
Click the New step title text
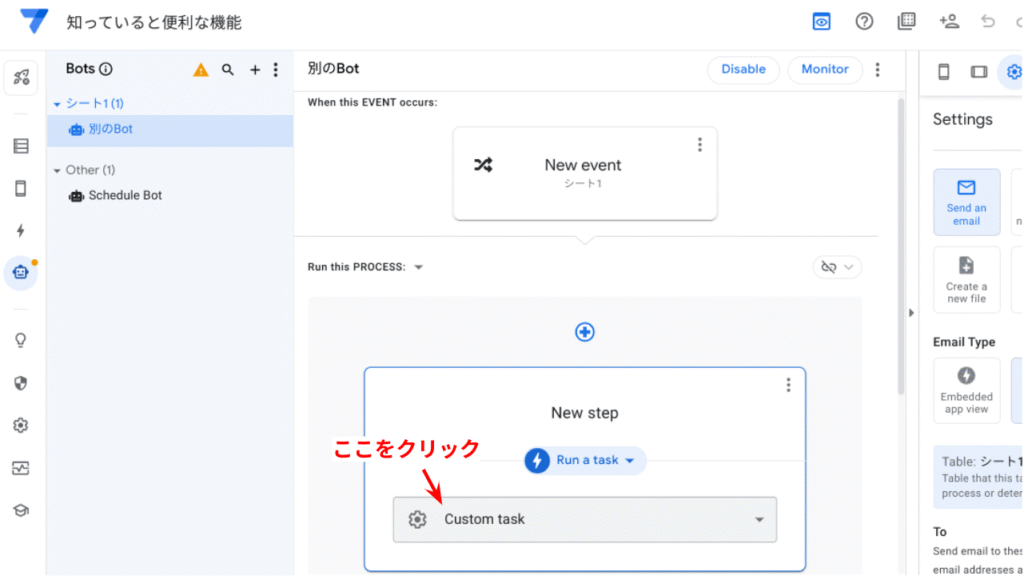[584, 413]
